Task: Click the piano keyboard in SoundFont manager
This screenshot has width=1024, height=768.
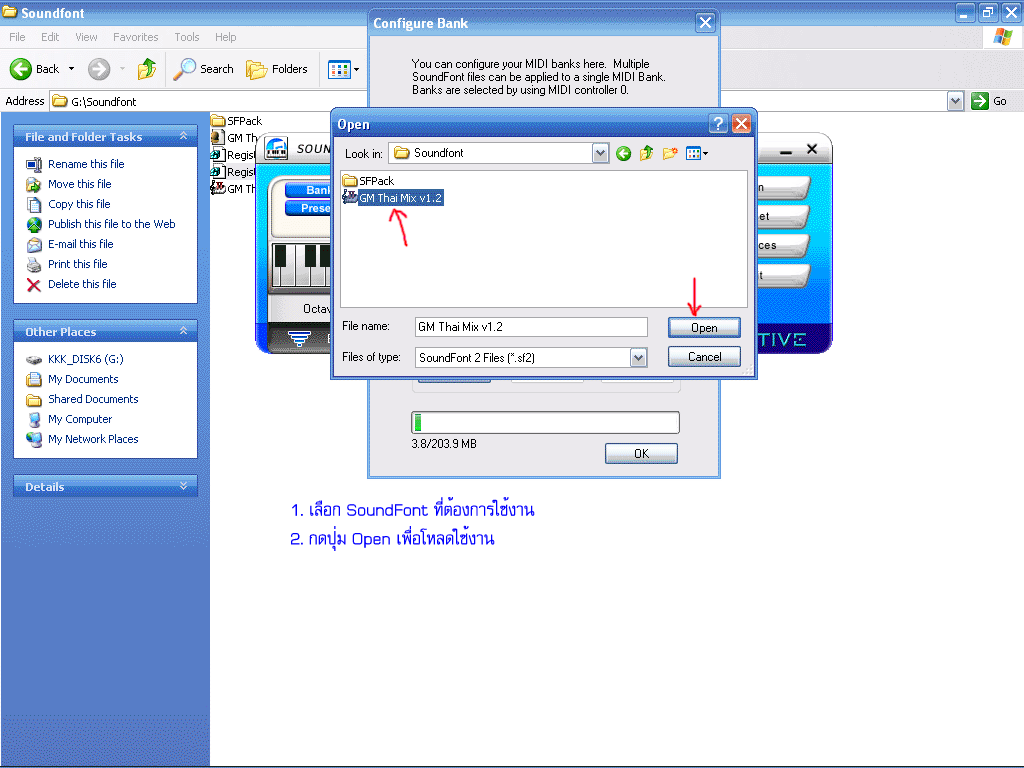Action: (x=301, y=265)
